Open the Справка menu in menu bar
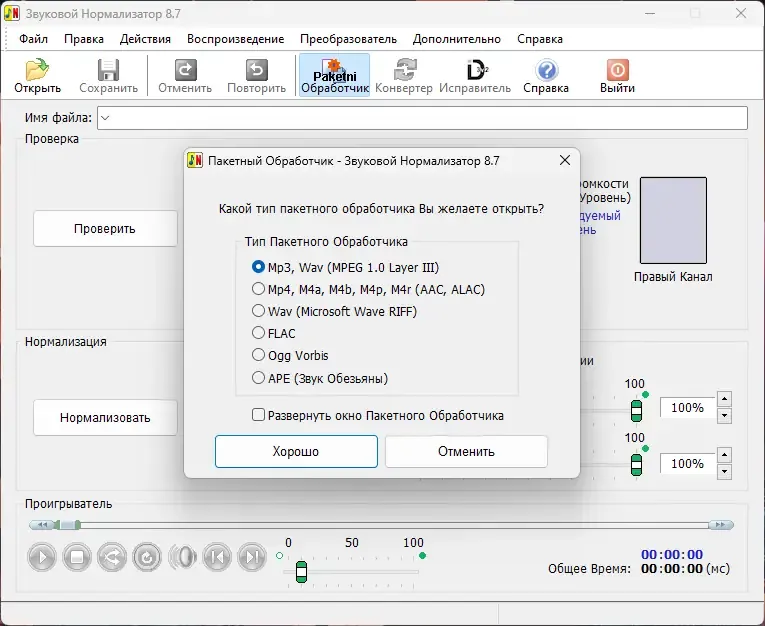Image resolution: width=765 pixels, height=626 pixels. click(540, 39)
